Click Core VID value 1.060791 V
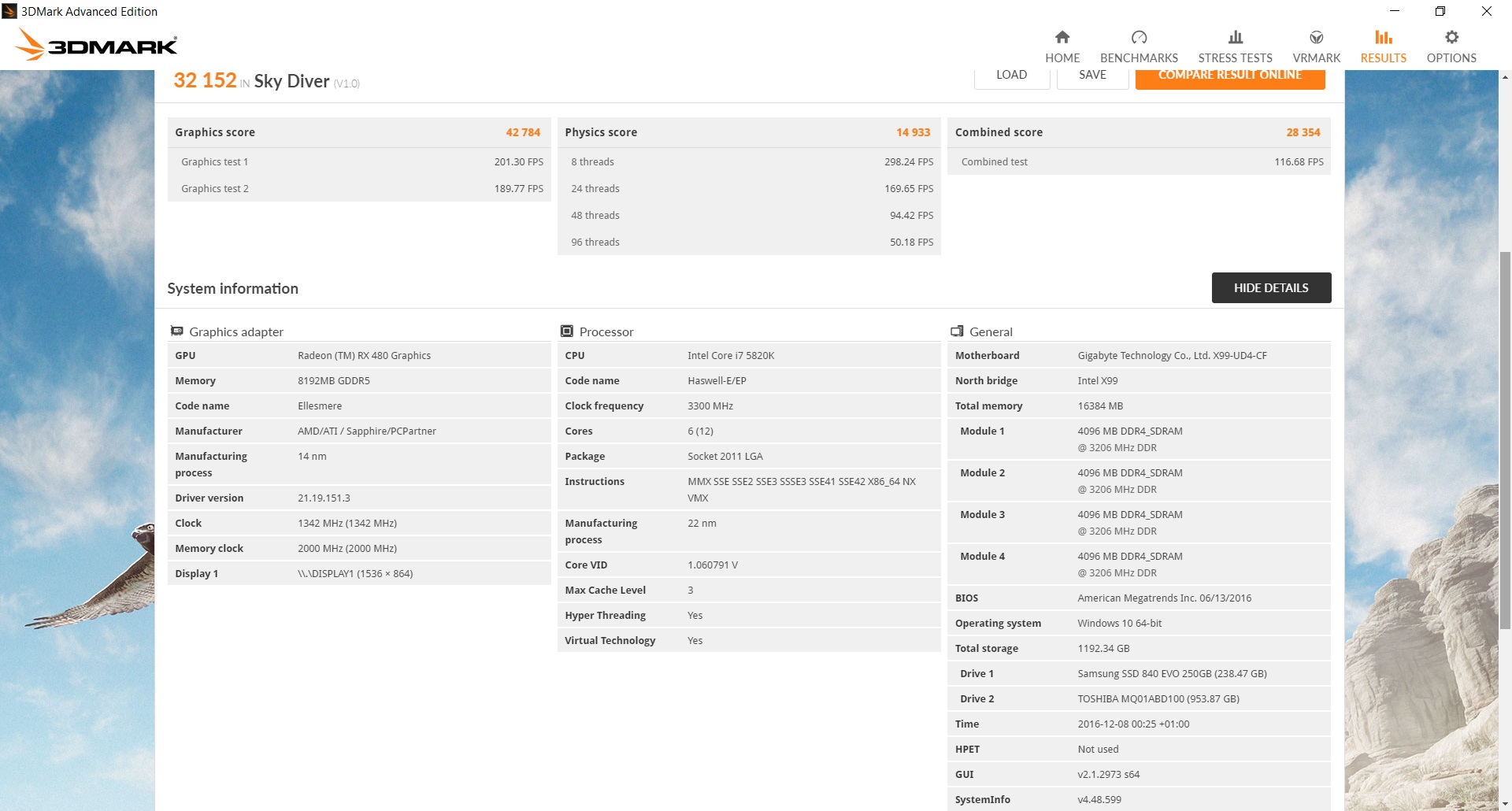Viewport: 1512px width, 811px height. pos(713,565)
